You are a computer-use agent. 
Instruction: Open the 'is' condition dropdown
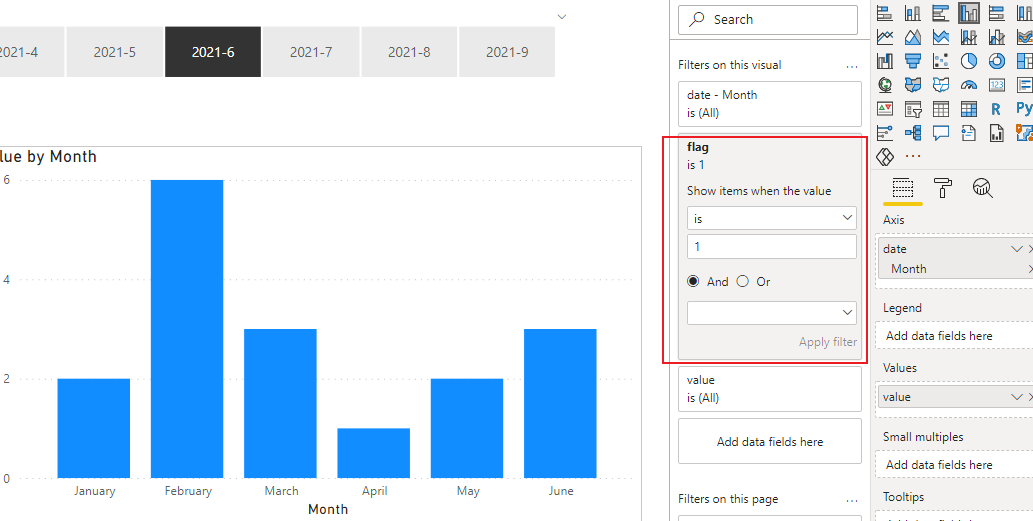point(771,218)
